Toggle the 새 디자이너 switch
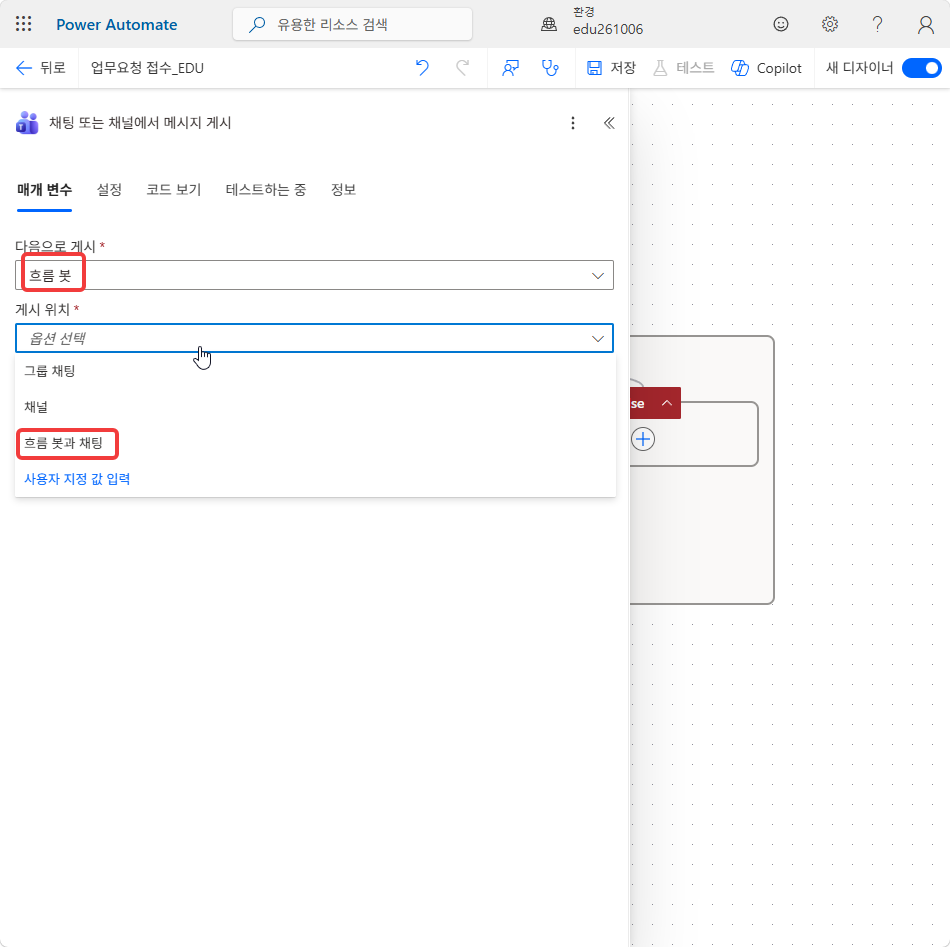The width and height of the screenshot is (950, 947). [921, 68]
